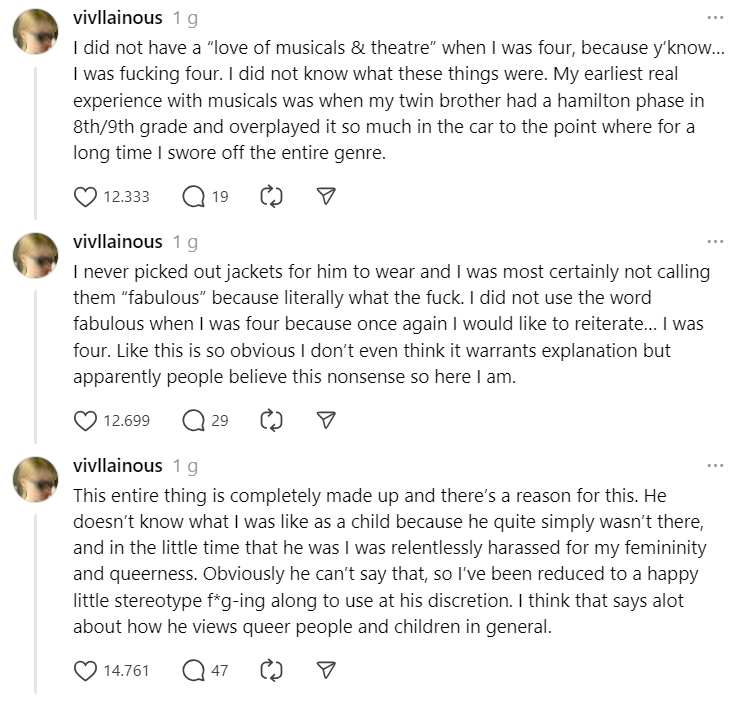This screenshot has width=750, height=702.
Task: Like the post with 14.761 likes
Action: pyautogui.click(x=85, y=670)
